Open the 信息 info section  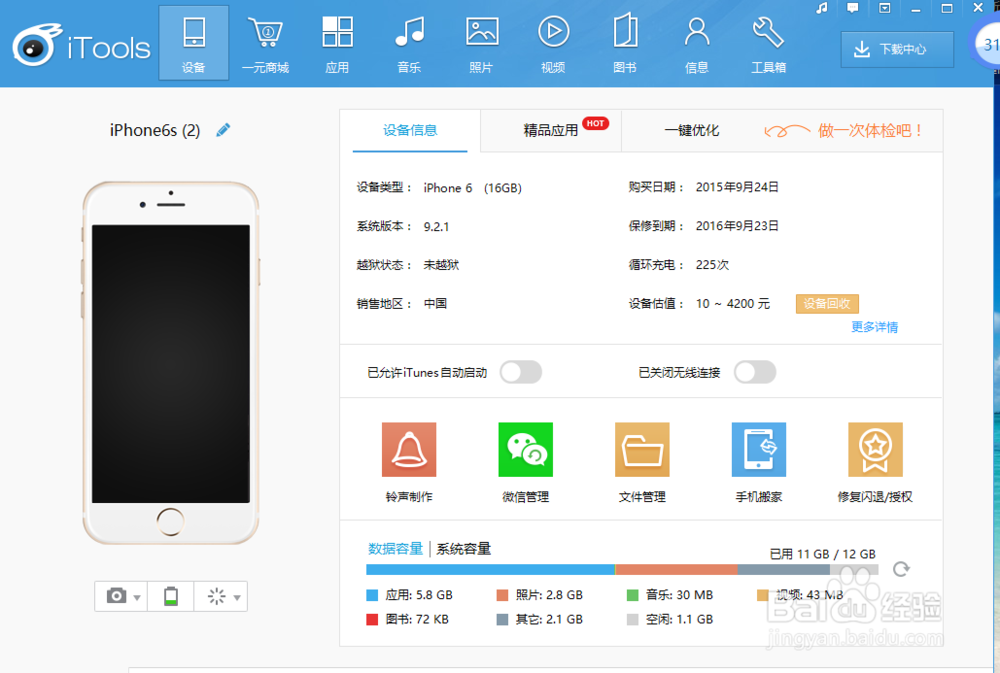(696, 43)
